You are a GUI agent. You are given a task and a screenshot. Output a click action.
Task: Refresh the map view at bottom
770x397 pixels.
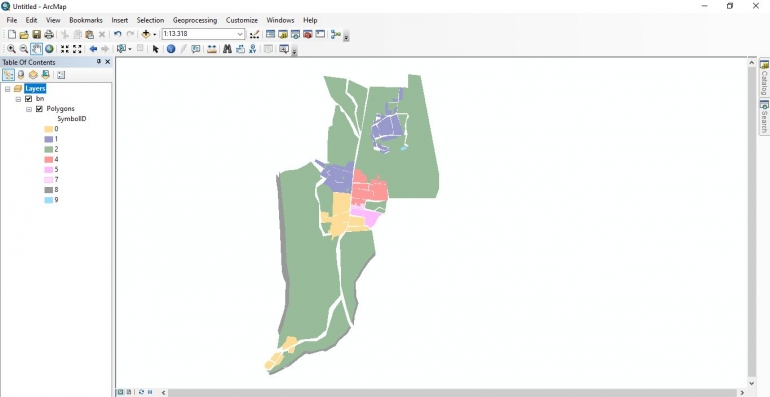pyautogui.click(x=141, y=392)
